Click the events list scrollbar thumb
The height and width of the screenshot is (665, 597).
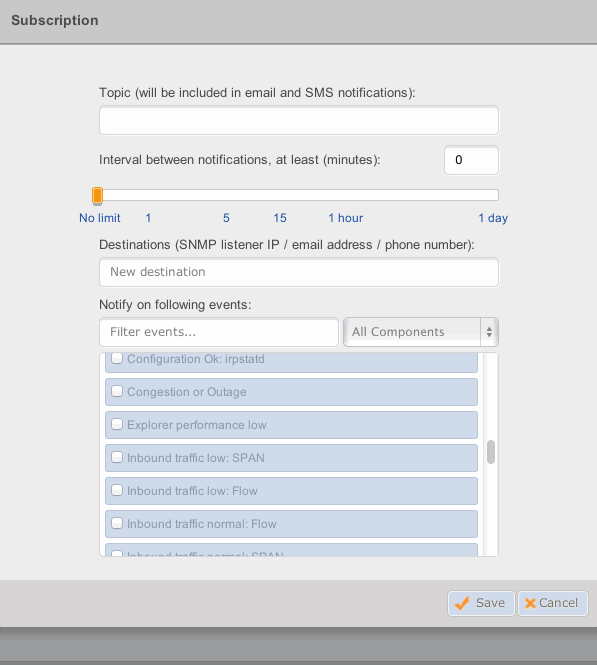491,452
